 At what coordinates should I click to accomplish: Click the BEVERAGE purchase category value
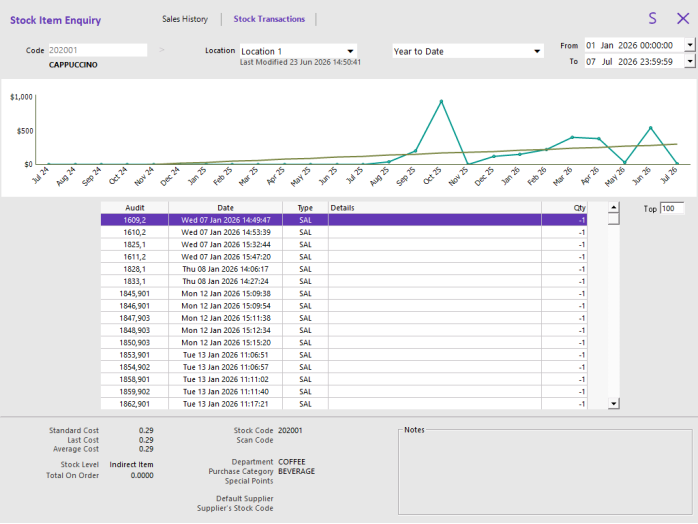[296, 471]
